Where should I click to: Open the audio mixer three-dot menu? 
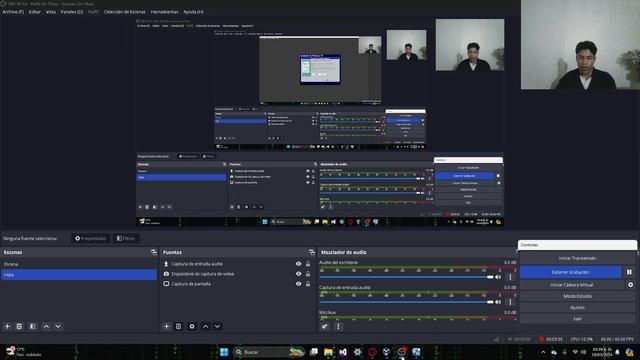(338, 327)
